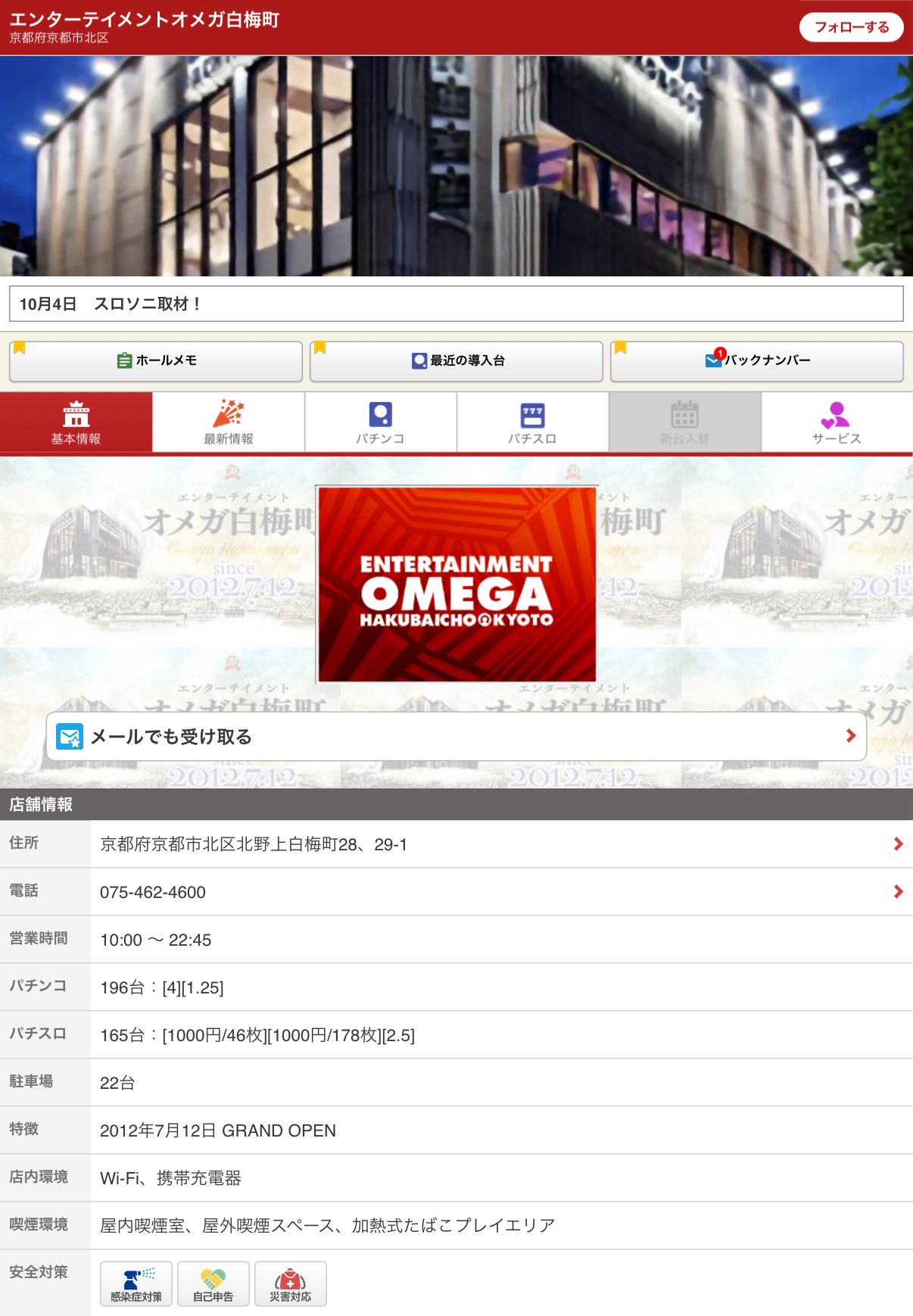The image size is (913, 1316).
Task: Click 京都府京都市北区 subtitle in header
Action: tap(59, 38)
